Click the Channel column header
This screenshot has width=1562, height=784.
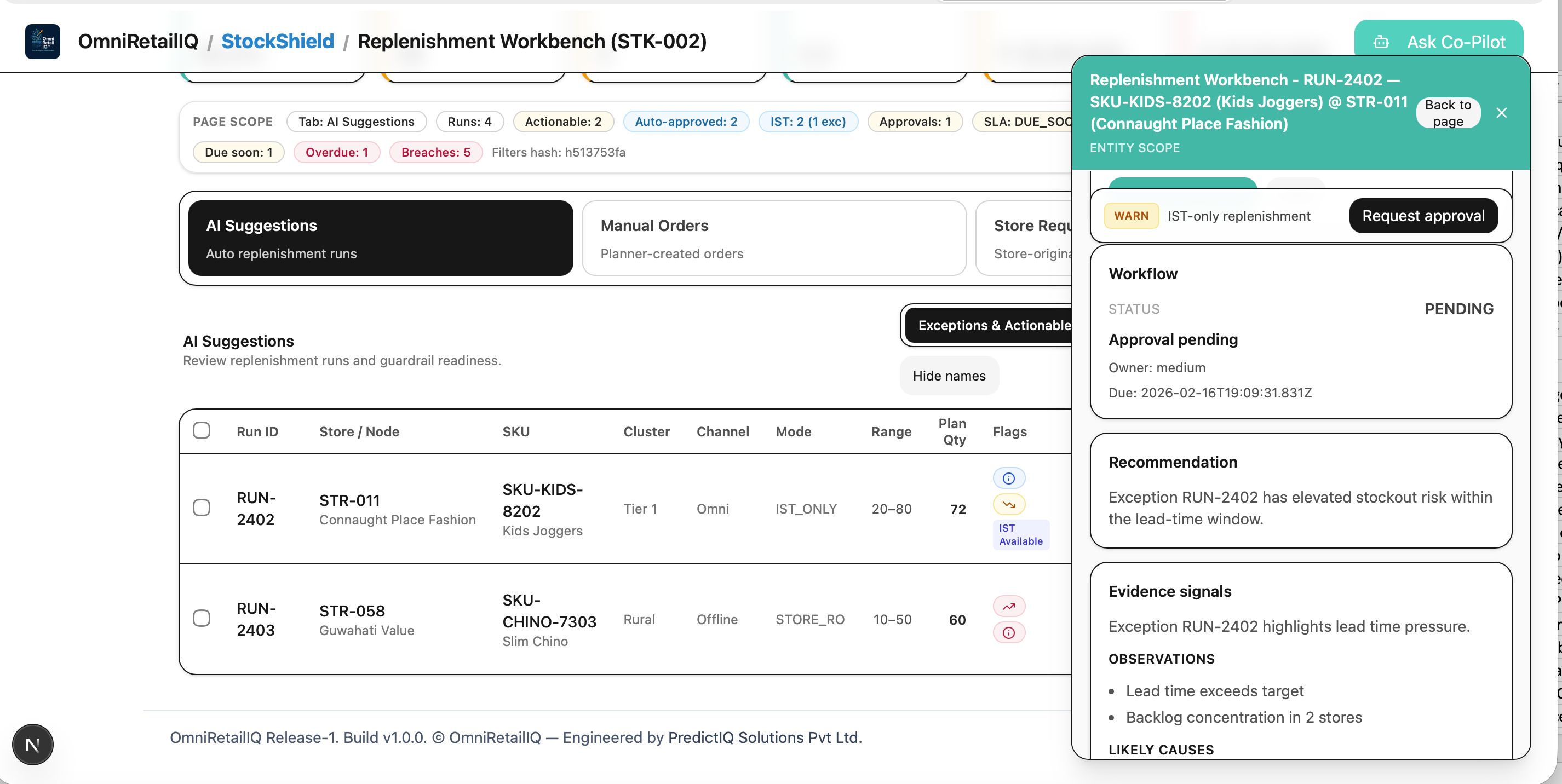tap(723, 431)
